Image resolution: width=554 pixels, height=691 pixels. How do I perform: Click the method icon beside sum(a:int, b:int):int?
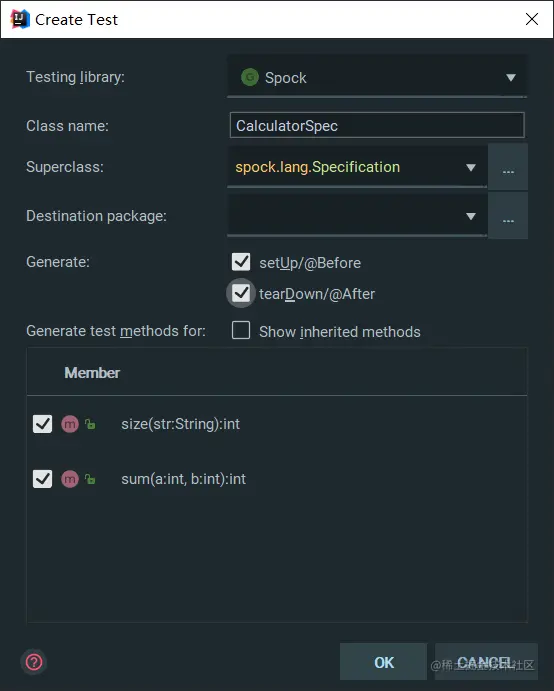(x=70, y=479)
